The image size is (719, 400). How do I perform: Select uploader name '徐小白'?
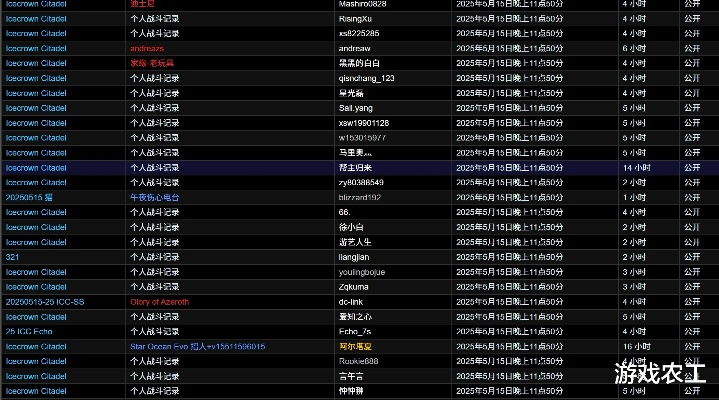click(351, 227)
